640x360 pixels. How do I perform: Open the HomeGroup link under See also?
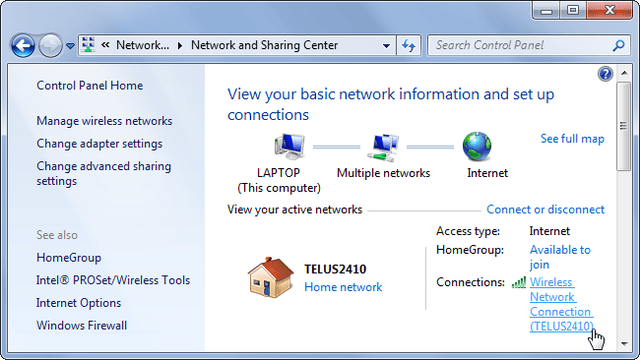[x=69, y=258]
